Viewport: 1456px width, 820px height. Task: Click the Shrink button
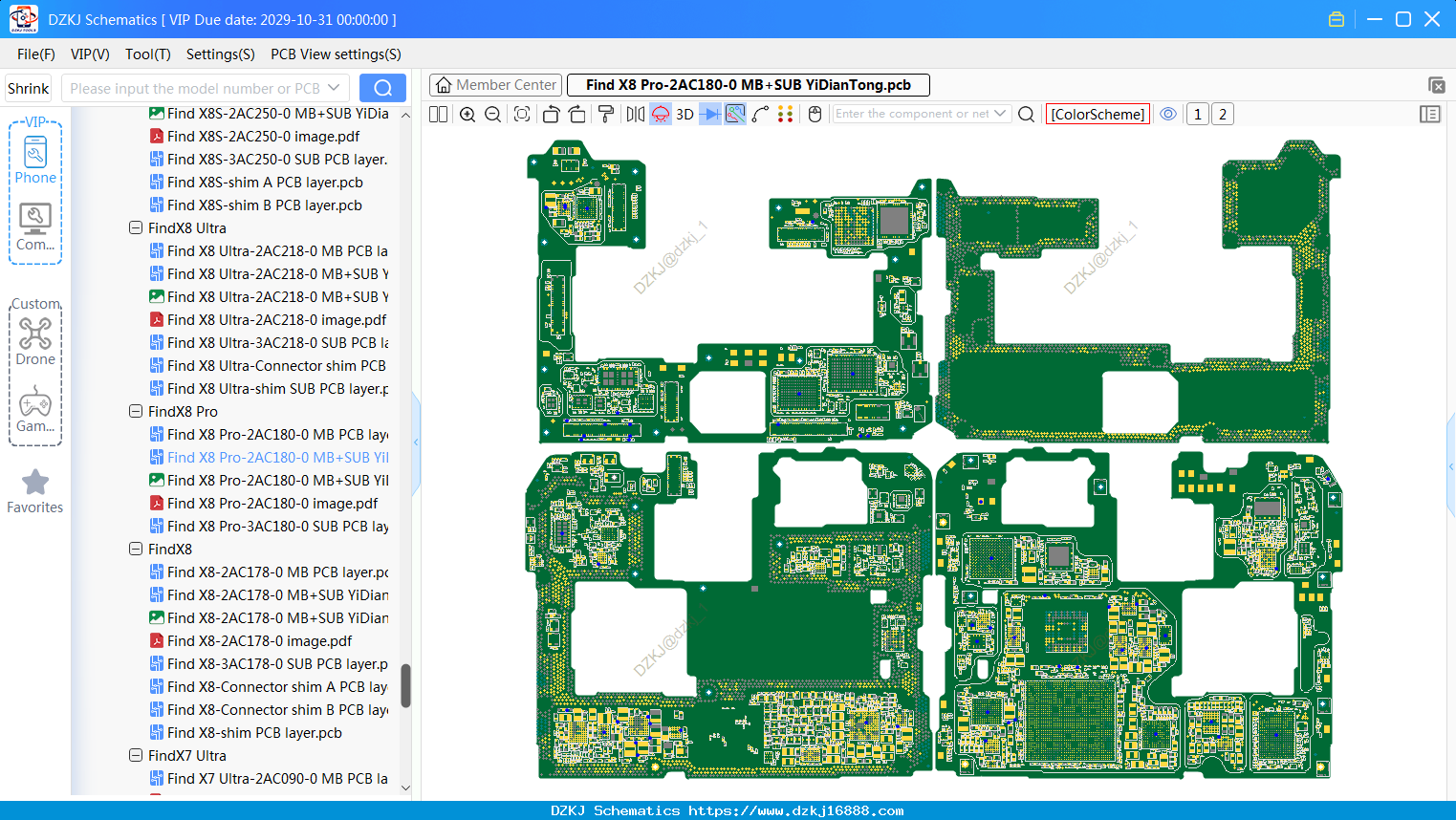(29, 88)
